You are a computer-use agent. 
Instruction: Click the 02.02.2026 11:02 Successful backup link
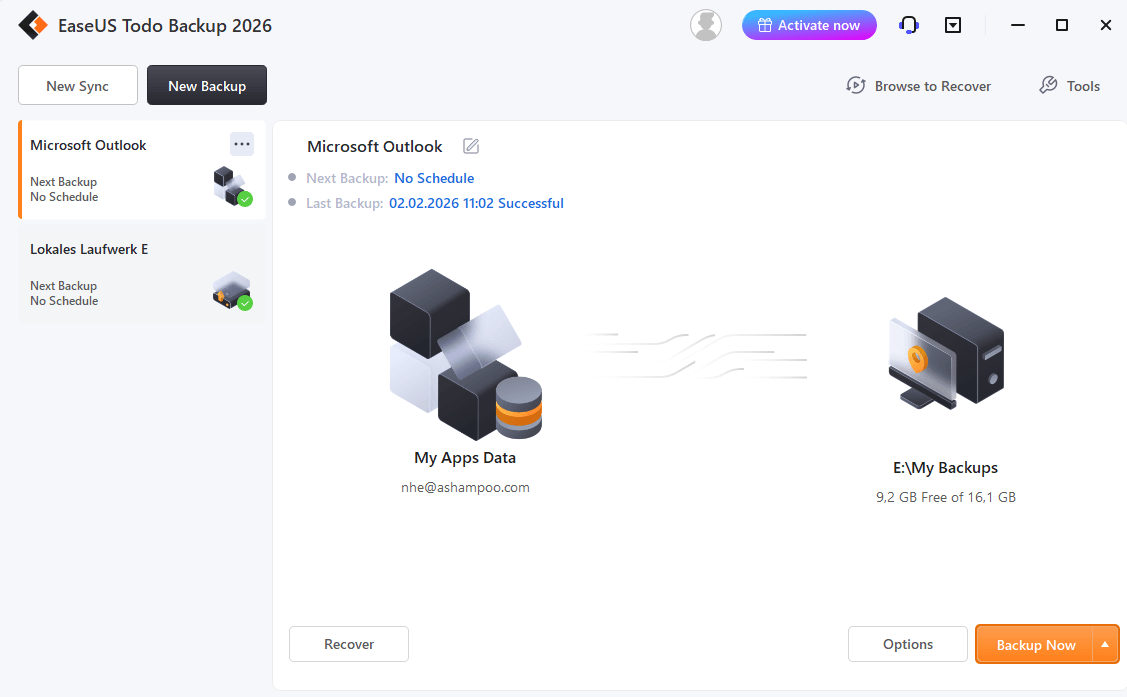(476, 202)
